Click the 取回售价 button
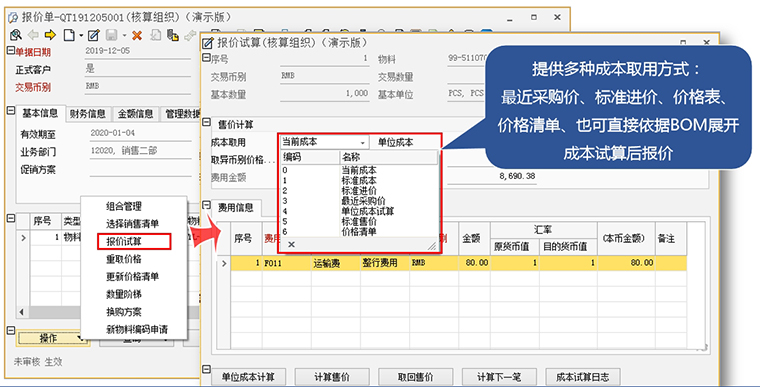Image resolution: width=760 pixels, height=387 pixels. pos(415,377)
